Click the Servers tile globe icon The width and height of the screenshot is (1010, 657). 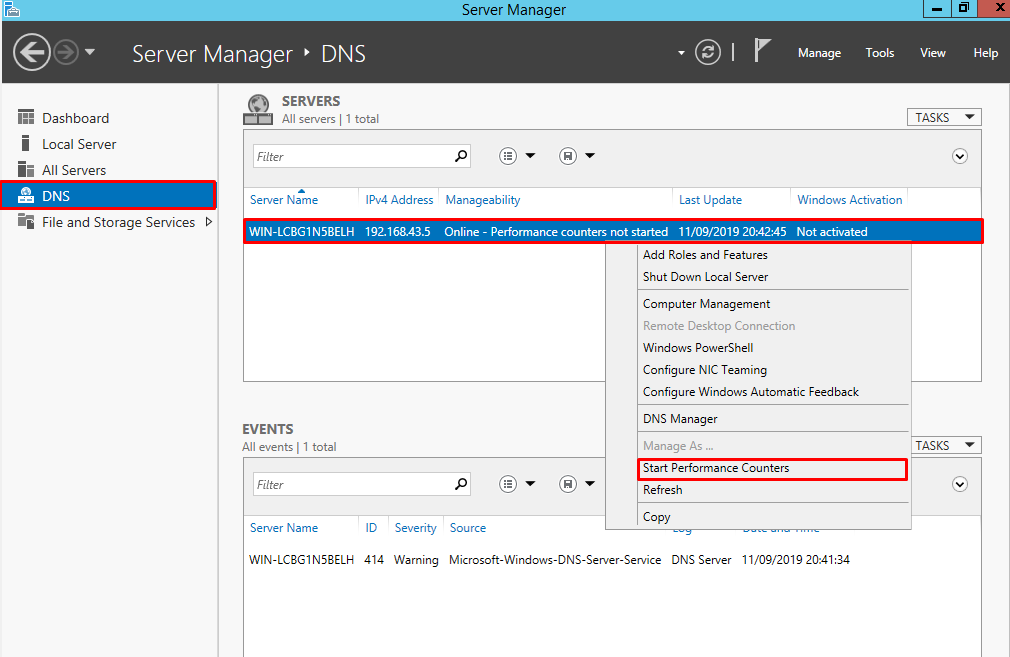click(x=258, y=110)
